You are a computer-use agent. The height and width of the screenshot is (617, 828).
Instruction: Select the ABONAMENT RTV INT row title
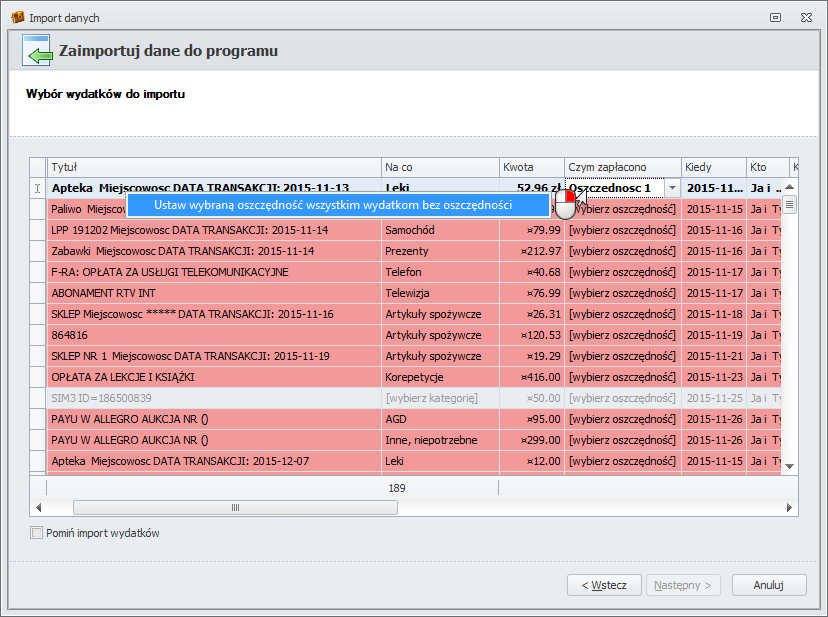coord(215,293)
